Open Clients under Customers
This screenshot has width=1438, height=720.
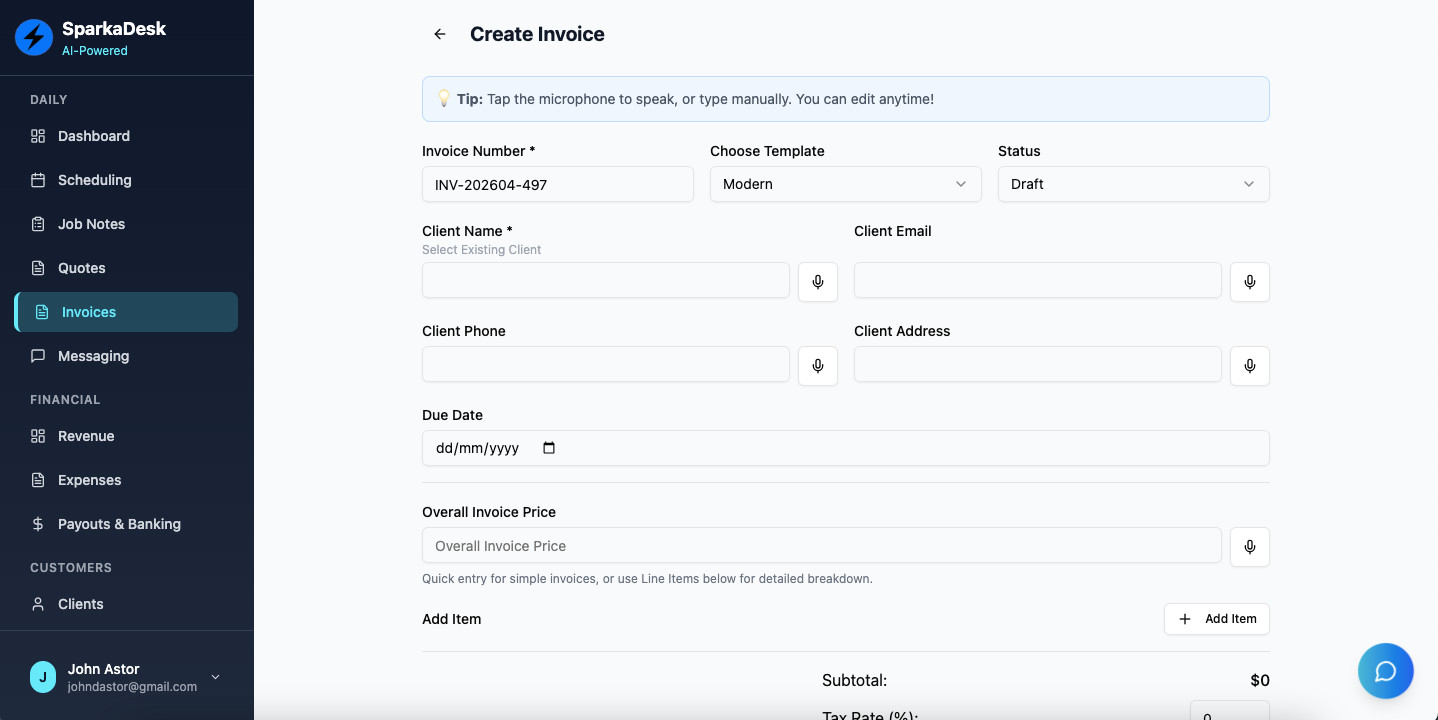126,604
